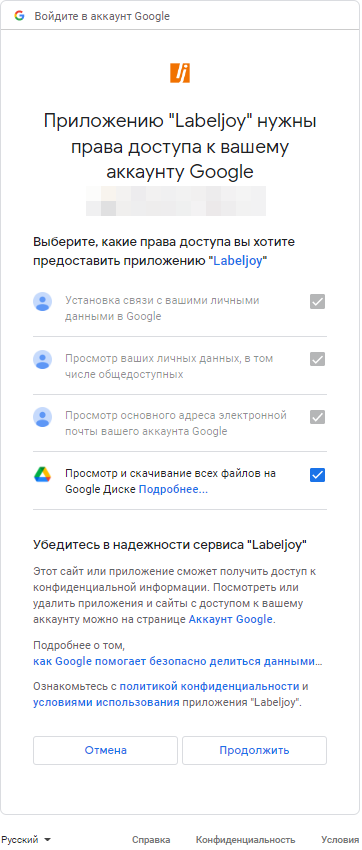The width and height of the screenshot is (362, 850).
Task: Click the Google Drive icon
Action: (42, 475)
